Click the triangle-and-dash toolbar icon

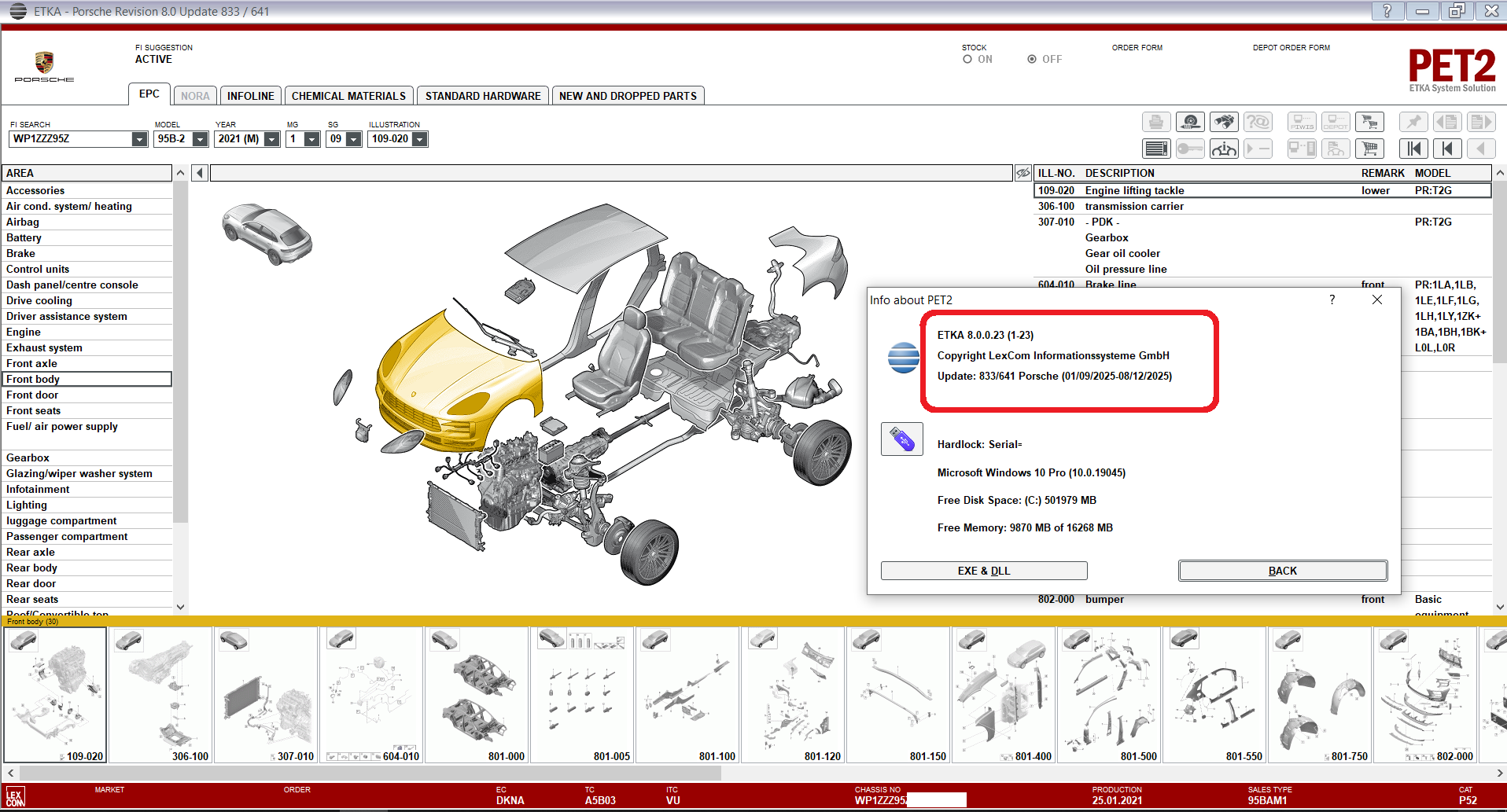(1258, 149)
